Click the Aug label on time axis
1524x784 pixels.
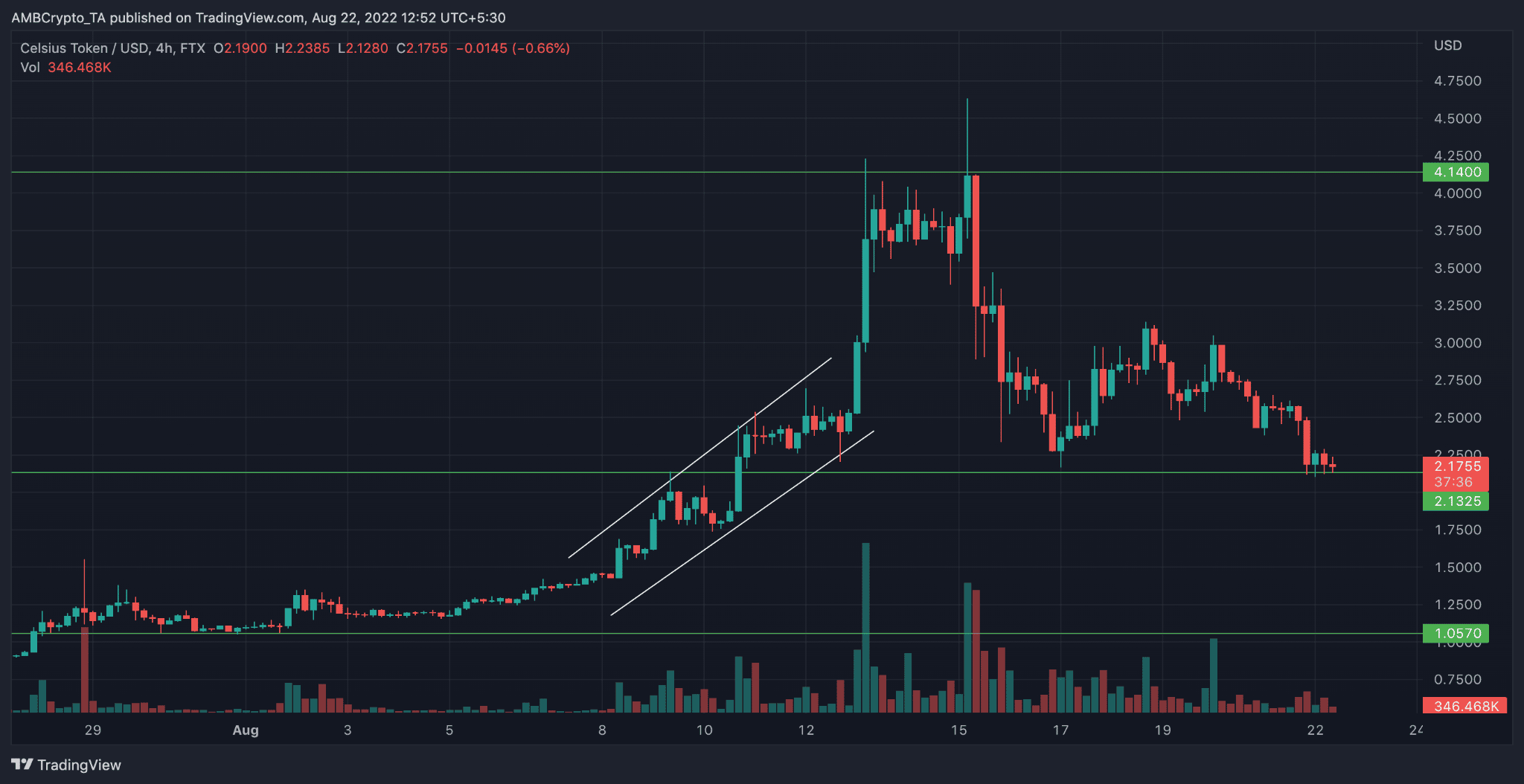click(246, 730)
